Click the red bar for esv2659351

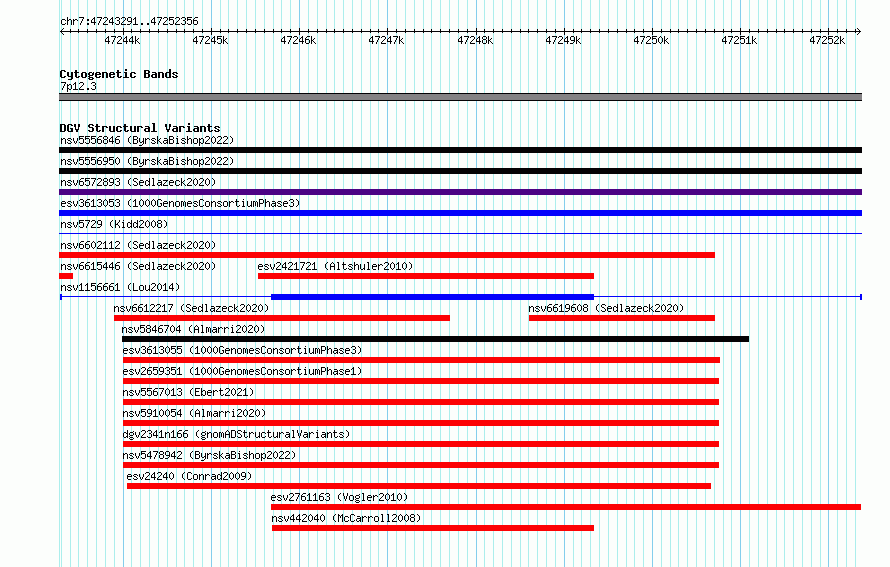click(421, 381)
